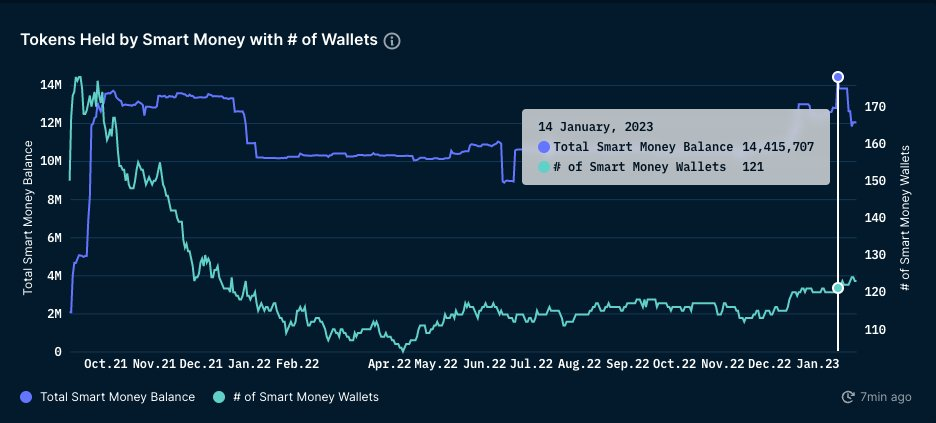The width and height of the screenshot is (936, 423).
Task: Click the info icon beside chart title
Action: 392,41
